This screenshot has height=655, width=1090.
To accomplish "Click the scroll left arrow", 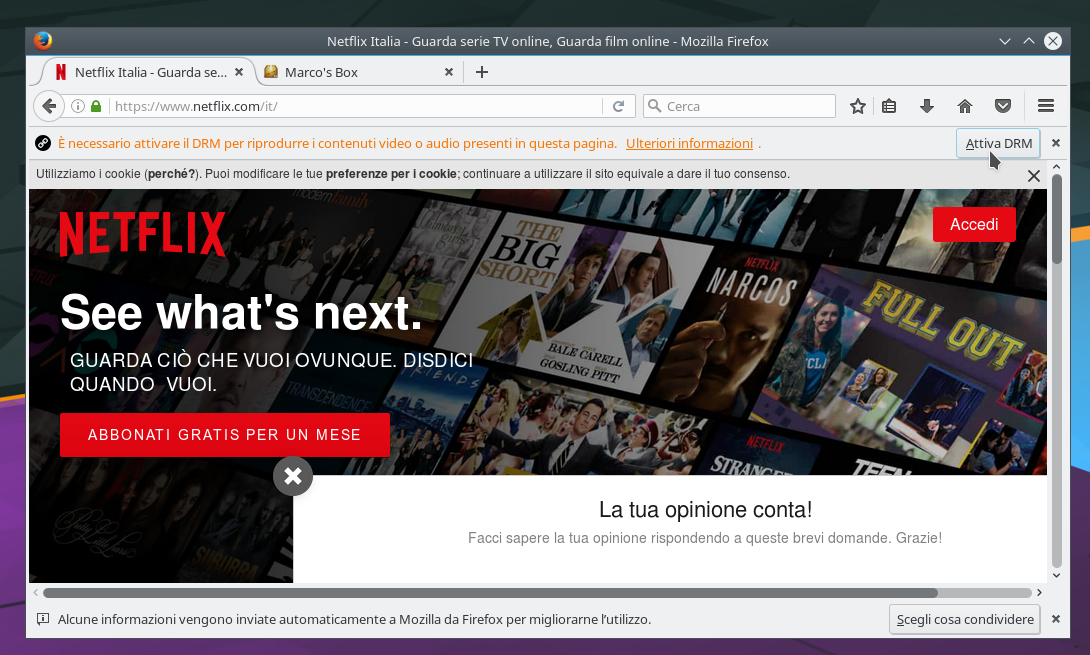I will click(36, 592).
